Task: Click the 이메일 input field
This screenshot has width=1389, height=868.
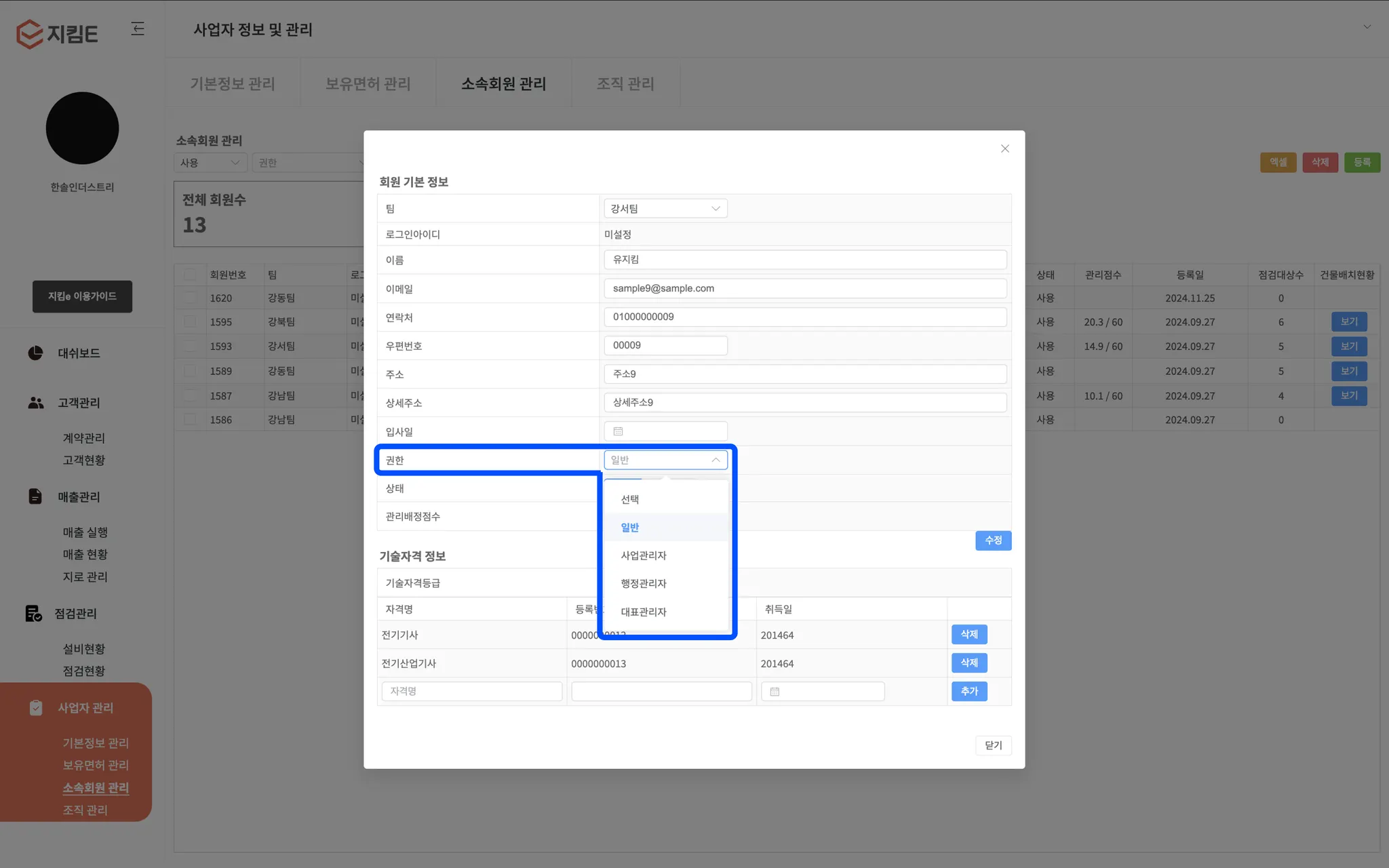Action: coord(804,288)
